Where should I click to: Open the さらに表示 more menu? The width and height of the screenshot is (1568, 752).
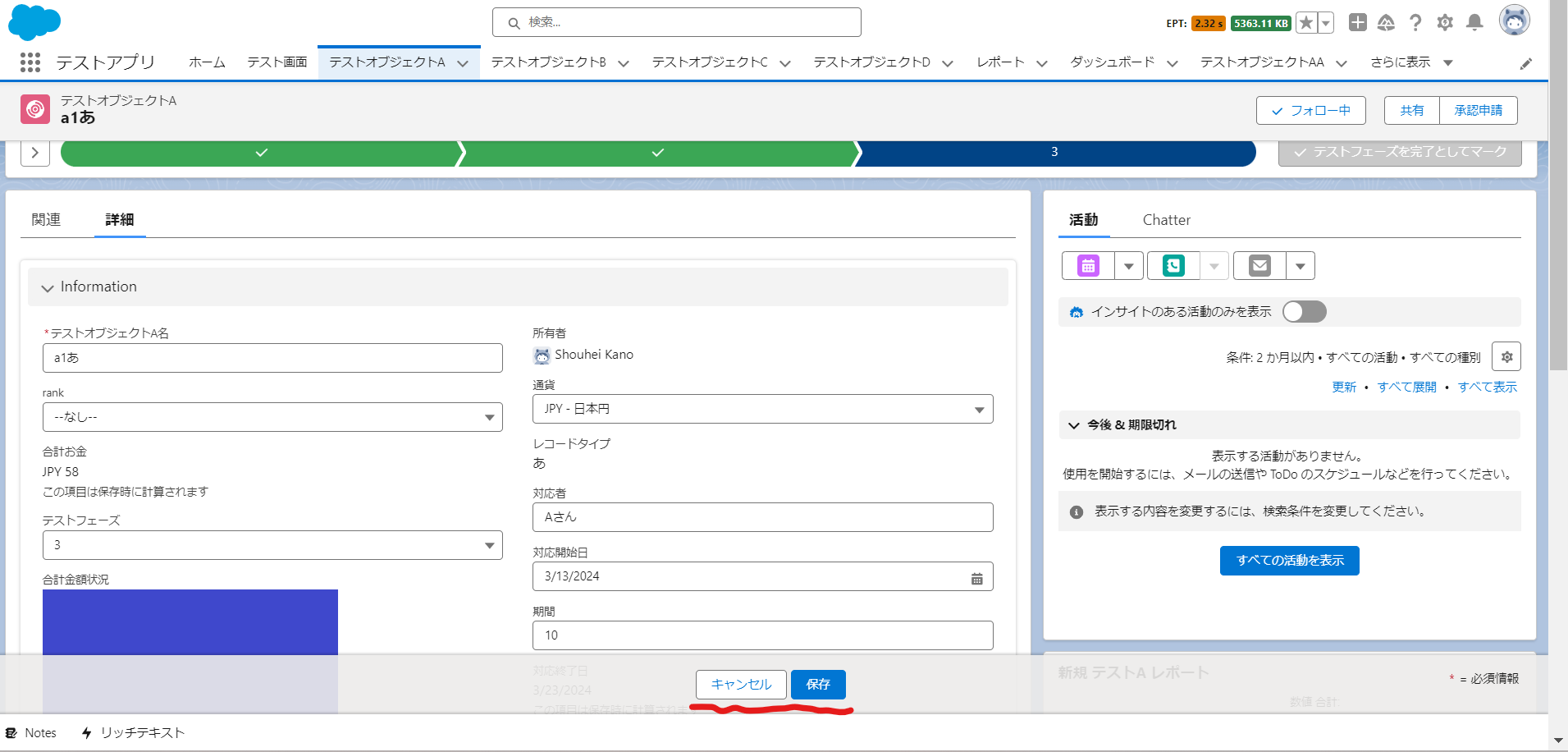coord(1411,62)
